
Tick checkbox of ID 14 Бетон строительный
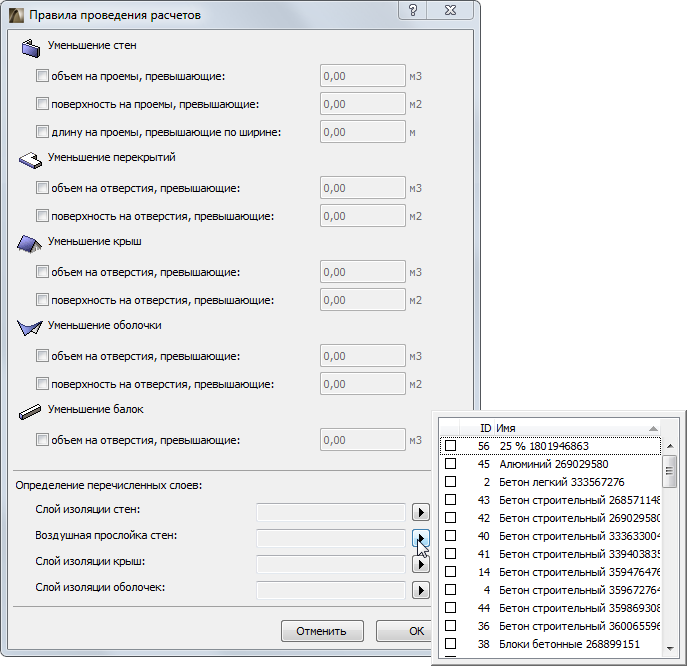pyautogui.click(x=450, y=571)
